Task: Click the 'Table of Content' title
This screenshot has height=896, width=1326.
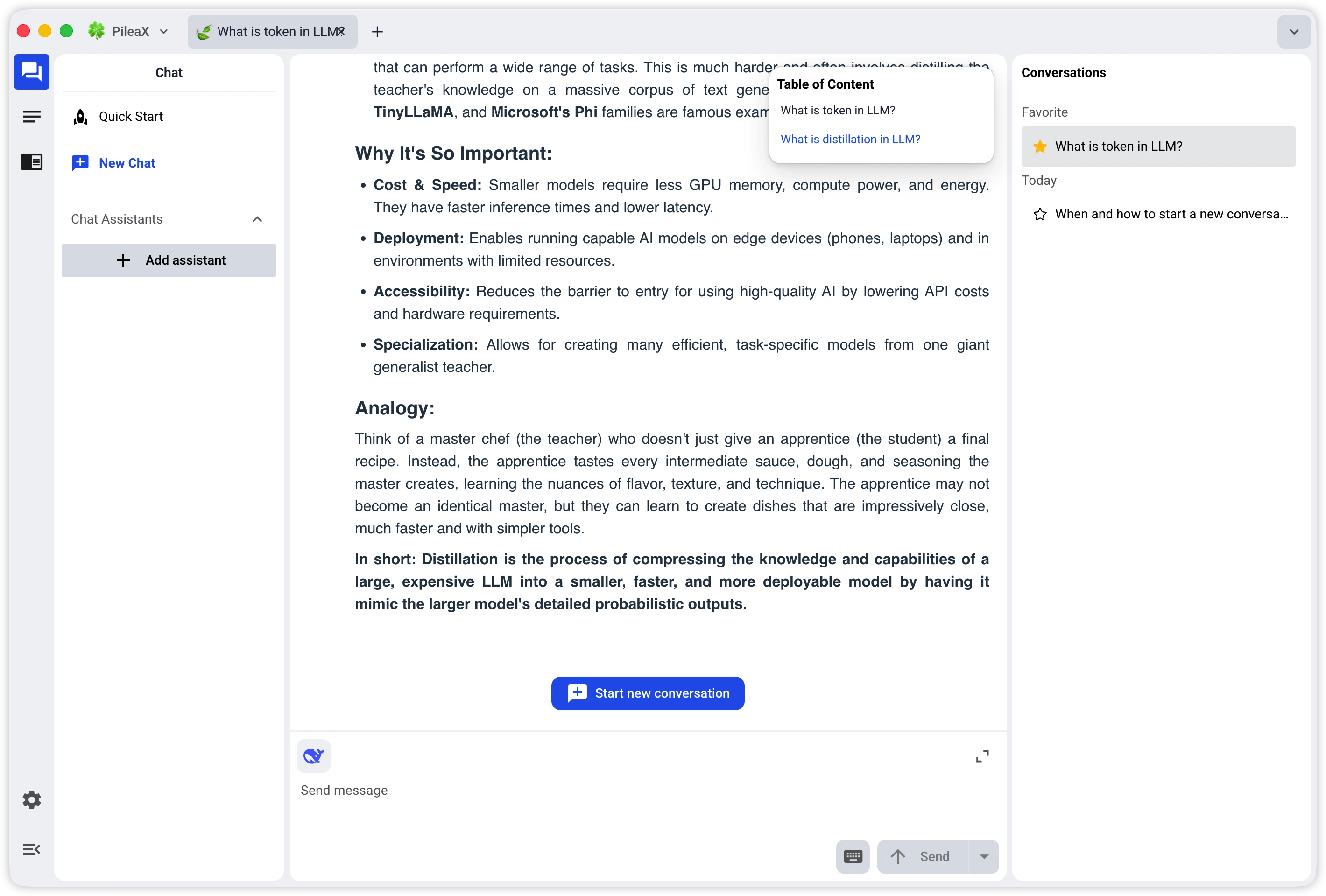Action: coord(825,84)
